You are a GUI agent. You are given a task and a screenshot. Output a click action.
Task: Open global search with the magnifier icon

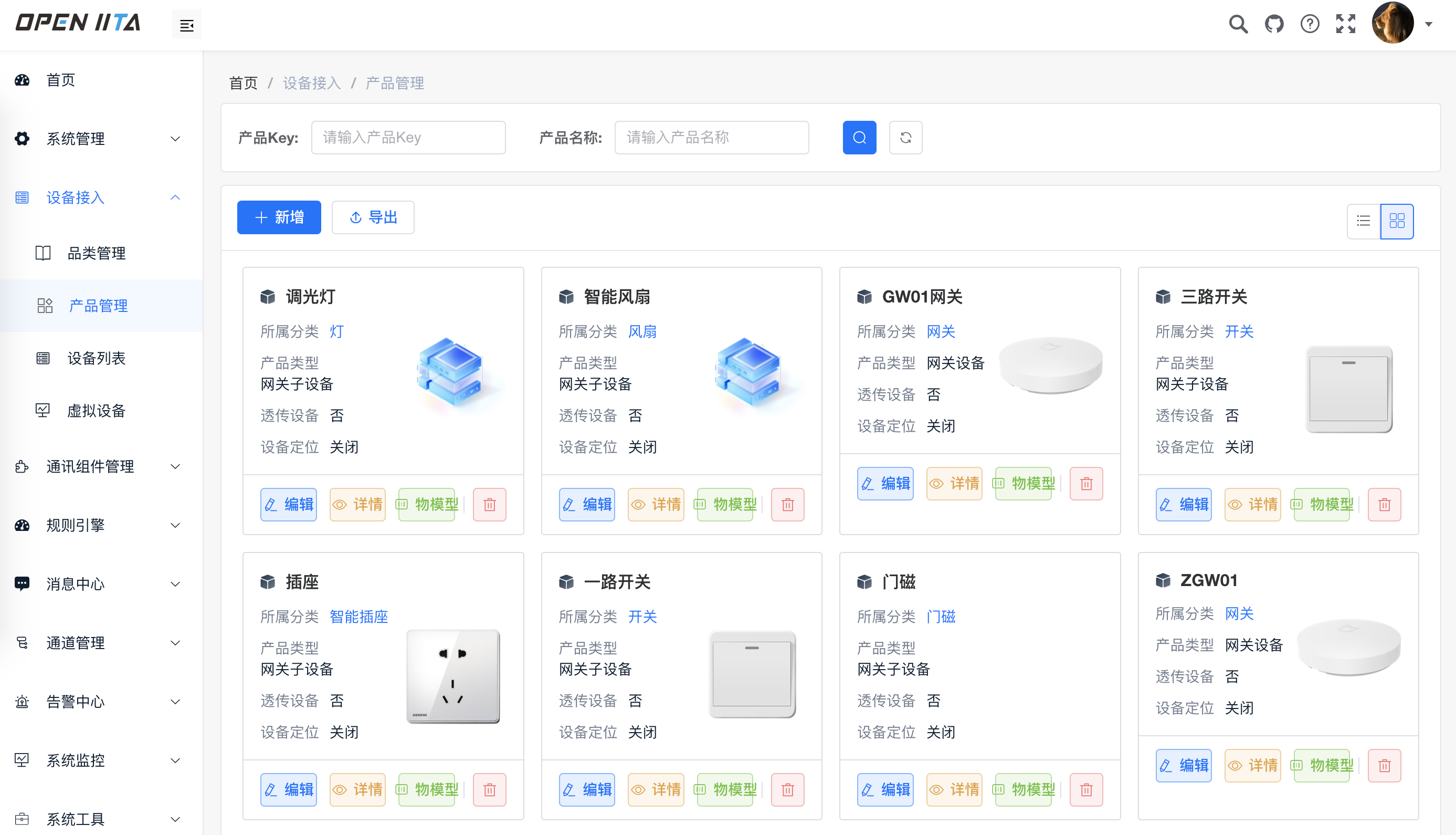coord(1238,24)
